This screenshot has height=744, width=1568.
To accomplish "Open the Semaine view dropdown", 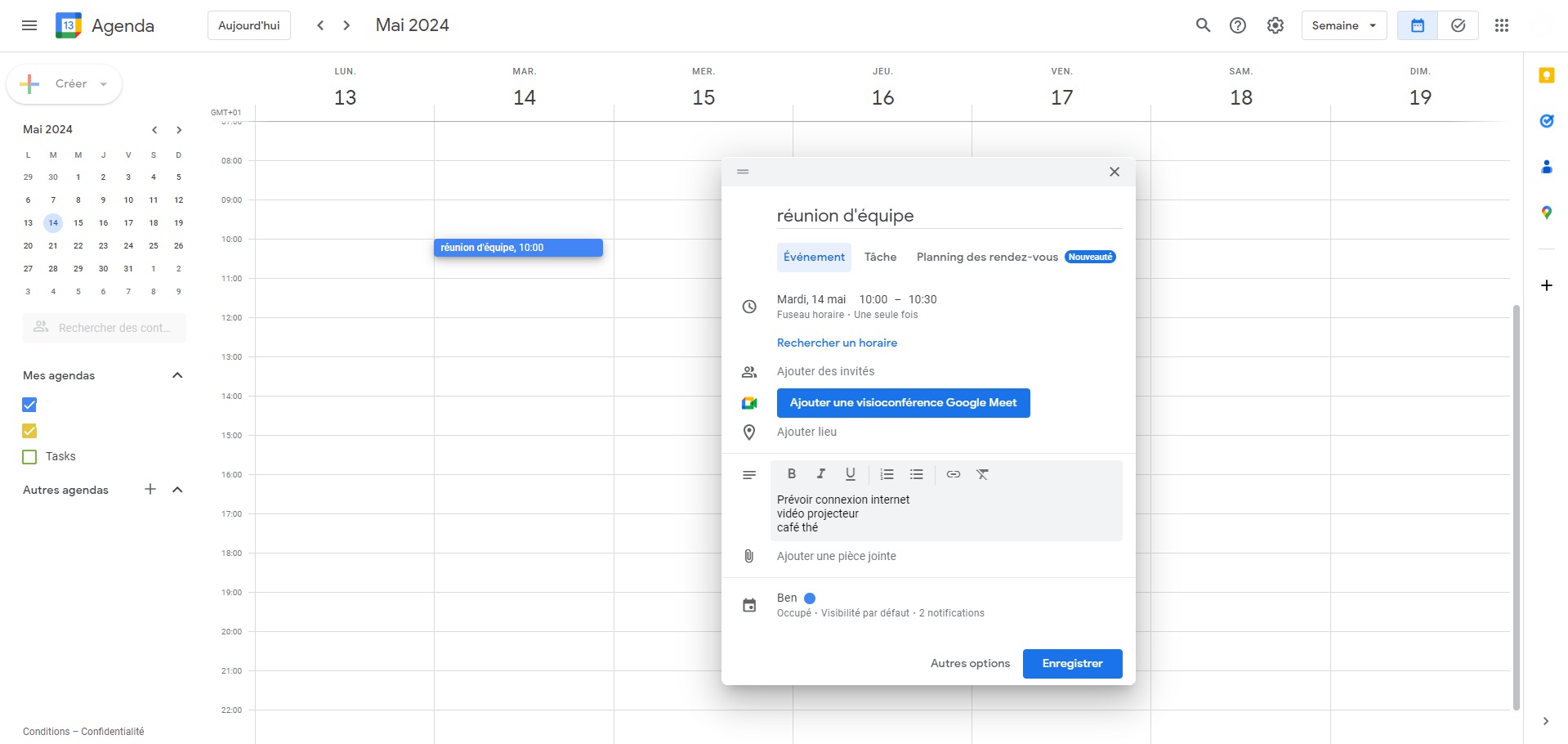I will (1343, 25).
